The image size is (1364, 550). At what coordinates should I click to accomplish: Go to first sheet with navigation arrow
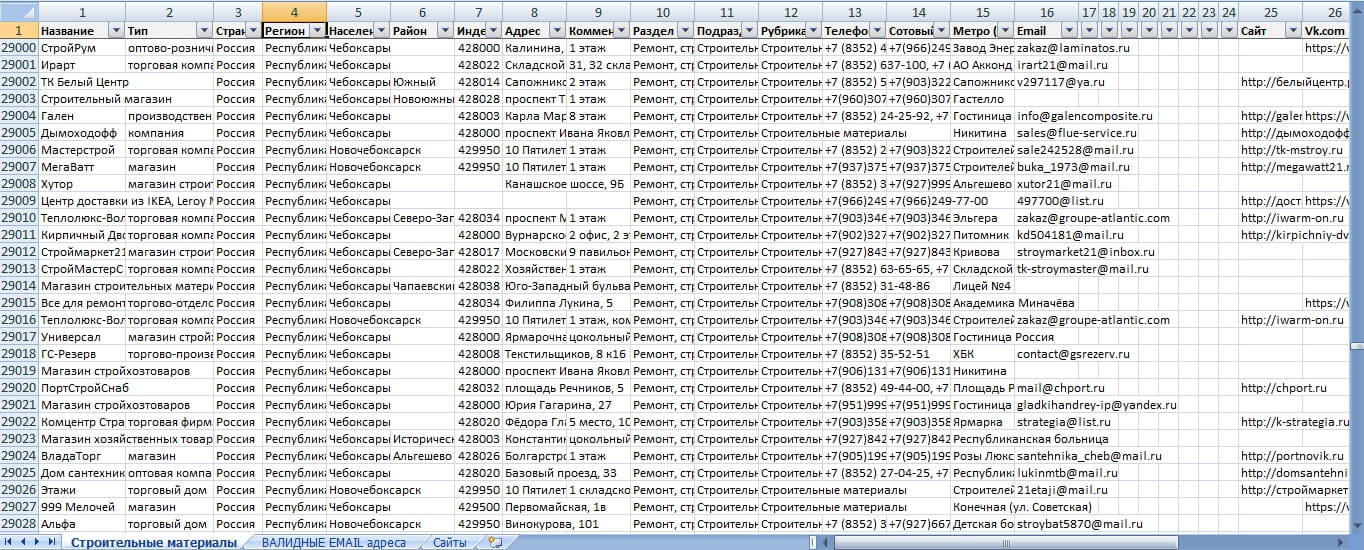coord(9,541)
